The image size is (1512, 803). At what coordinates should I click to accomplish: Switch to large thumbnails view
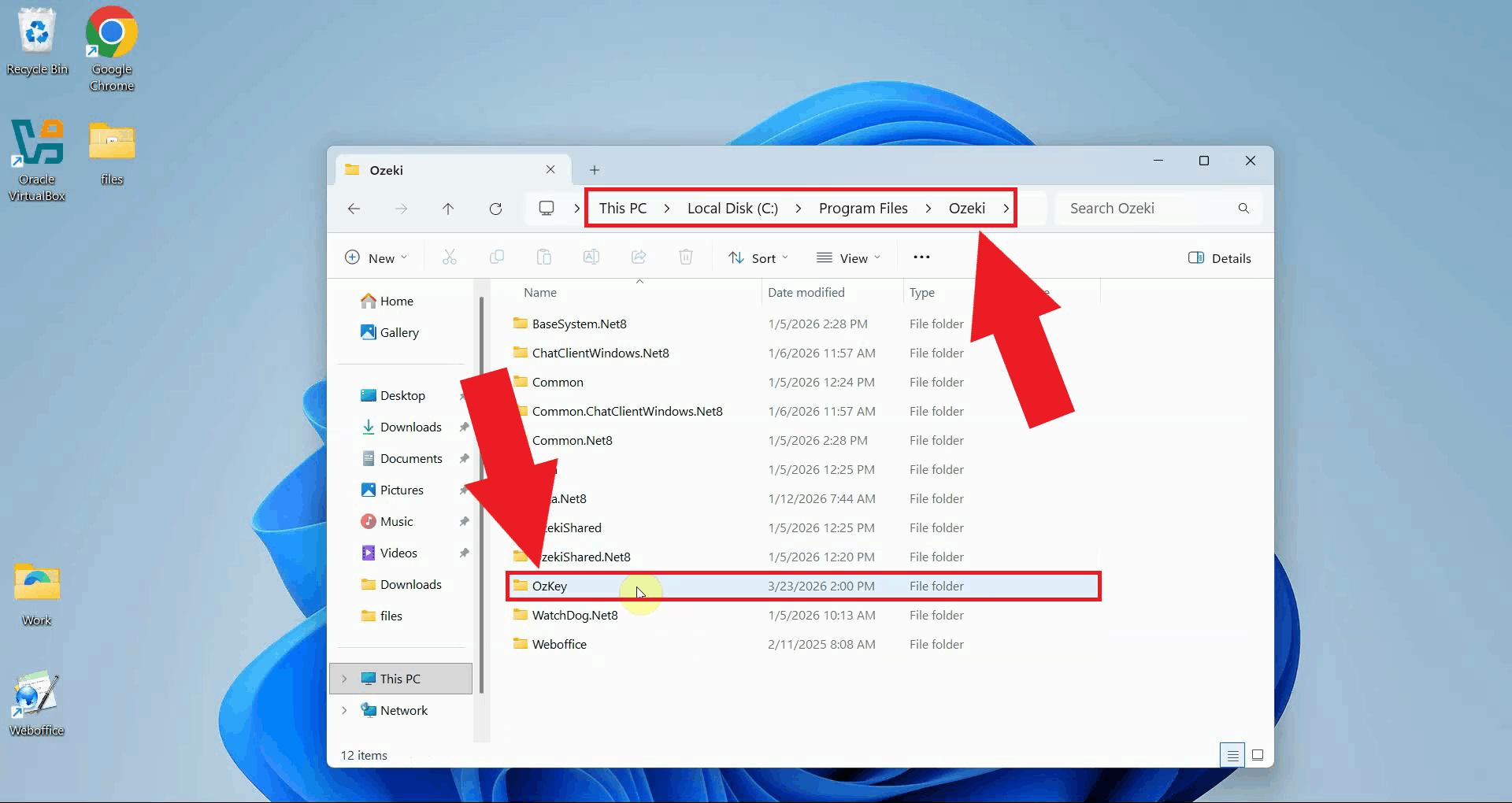pyautogui.click(x=1258, y=754)
